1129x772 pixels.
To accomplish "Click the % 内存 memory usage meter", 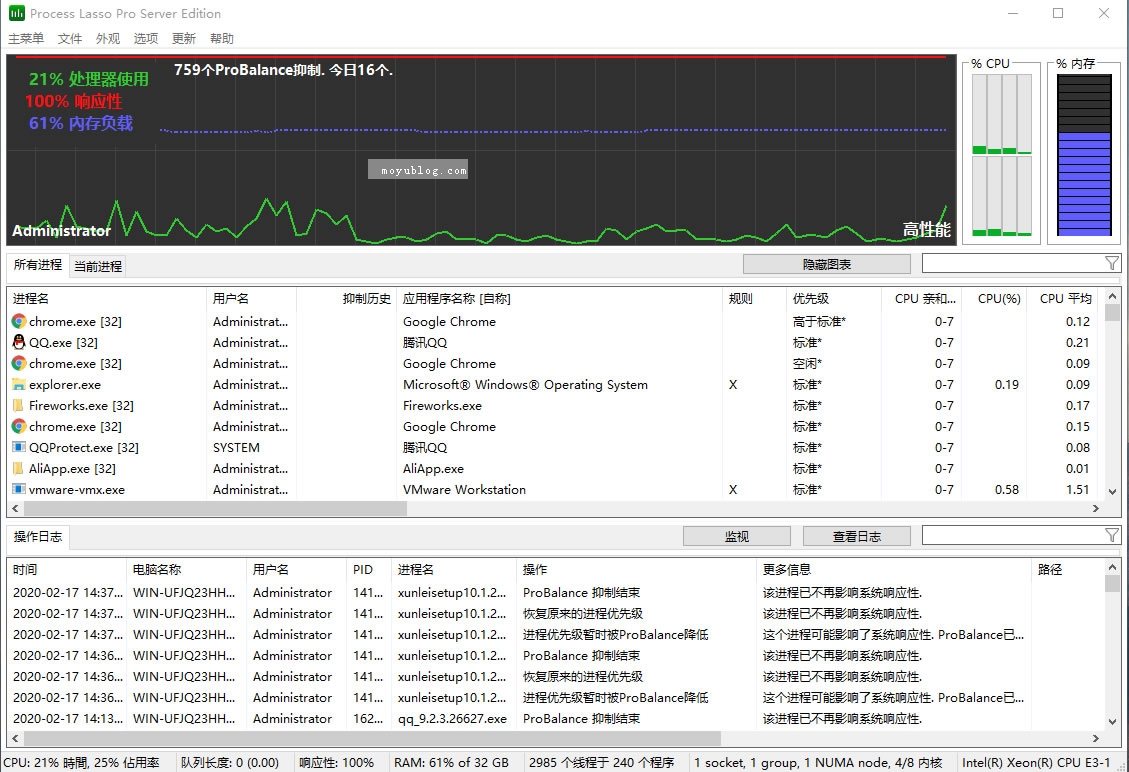I will 1084,155.
